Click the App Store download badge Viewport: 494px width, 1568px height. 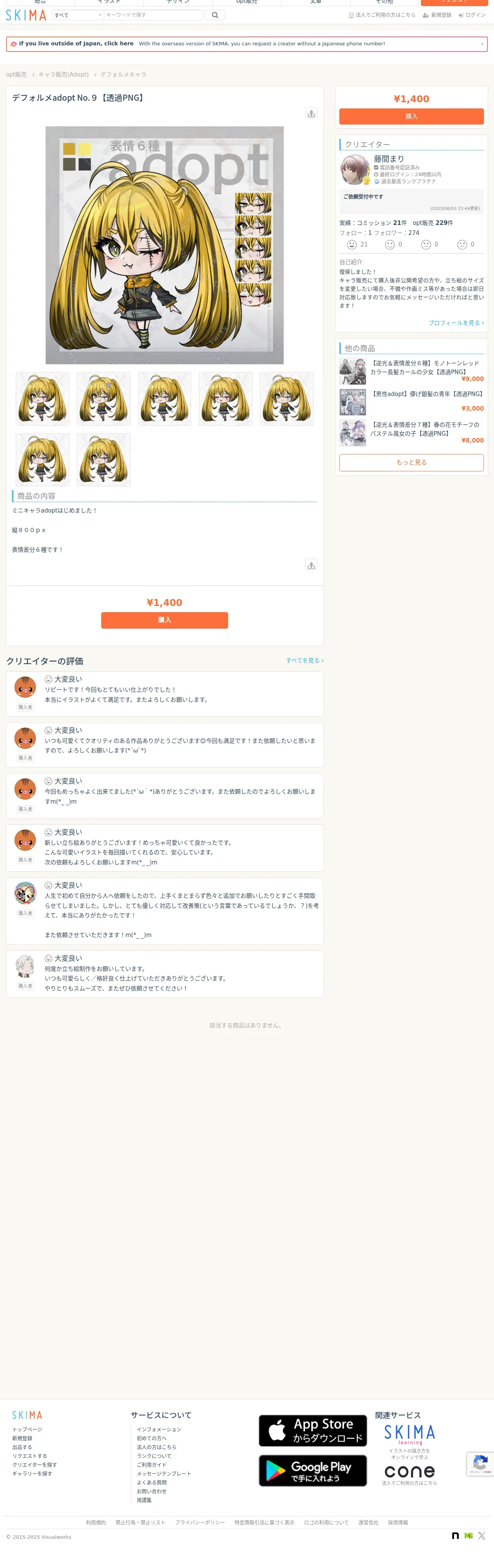point(312,1430)
